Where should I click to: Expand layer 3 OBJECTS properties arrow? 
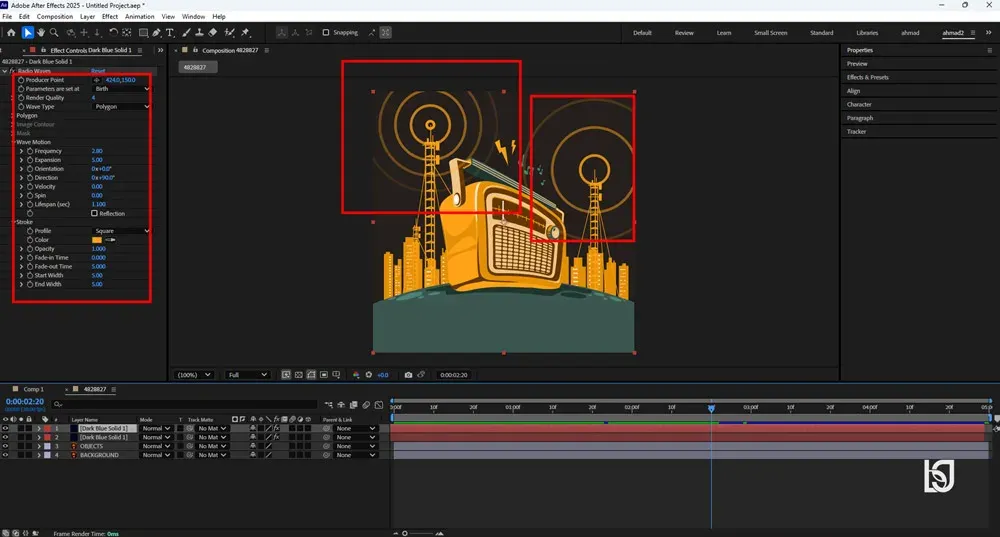(39, 446)
